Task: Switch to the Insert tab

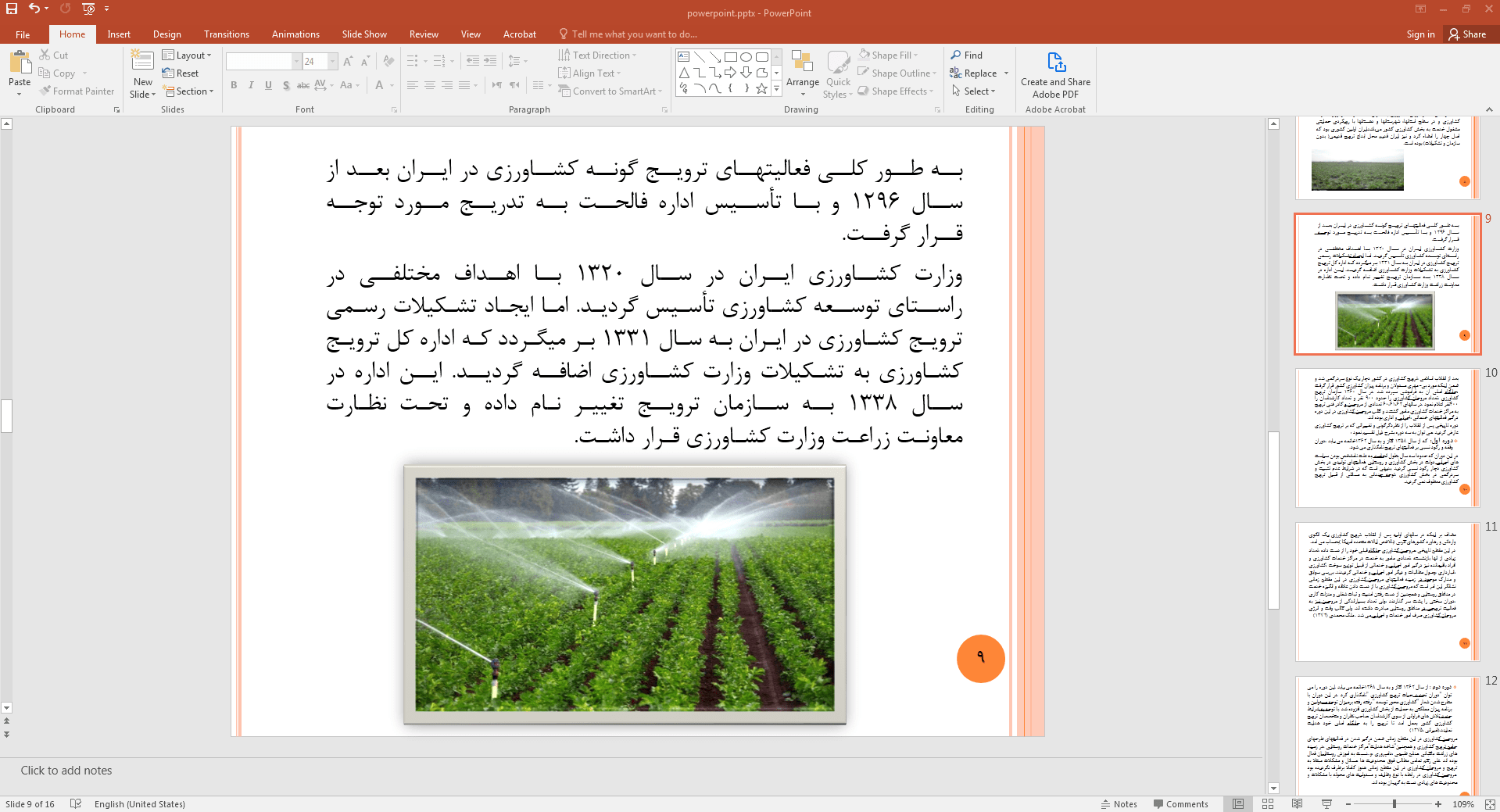Action: (119, 34)
